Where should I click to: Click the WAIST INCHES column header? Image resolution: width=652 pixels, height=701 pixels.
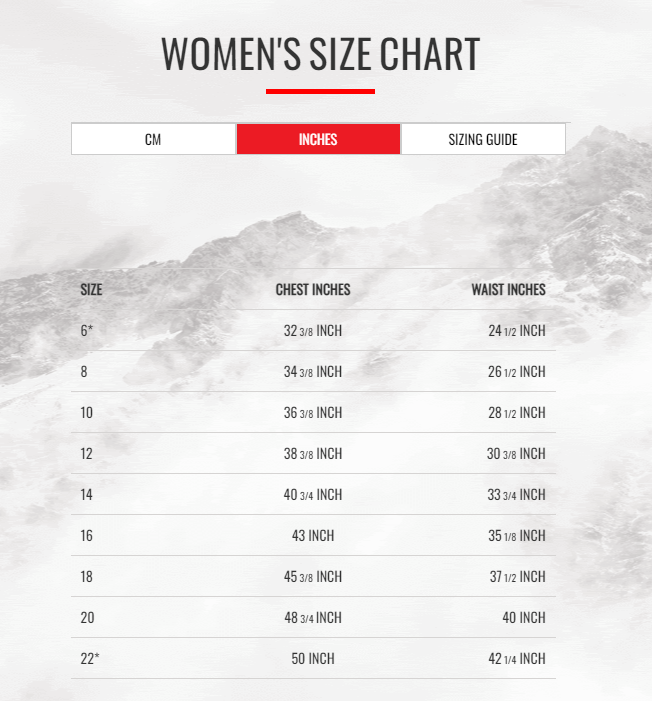tap(508, 290)
